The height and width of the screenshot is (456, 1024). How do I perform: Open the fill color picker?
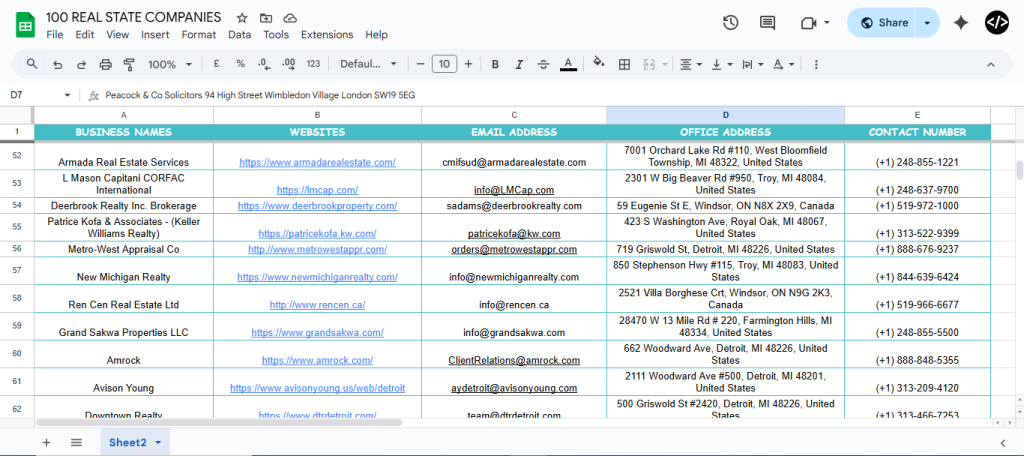599,64
